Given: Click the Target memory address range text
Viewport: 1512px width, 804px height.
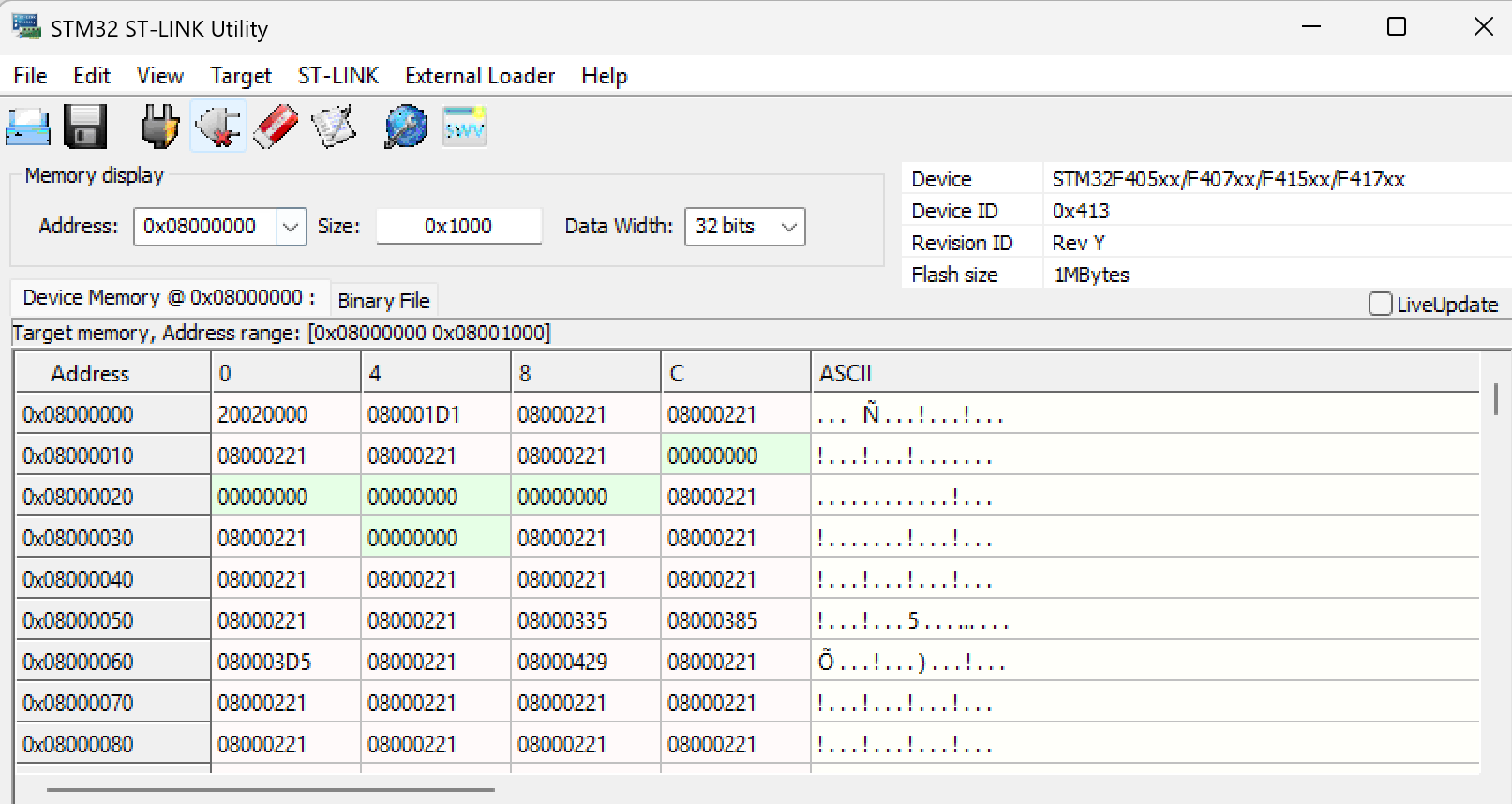Looking at the screenshot, I should 281,333.
